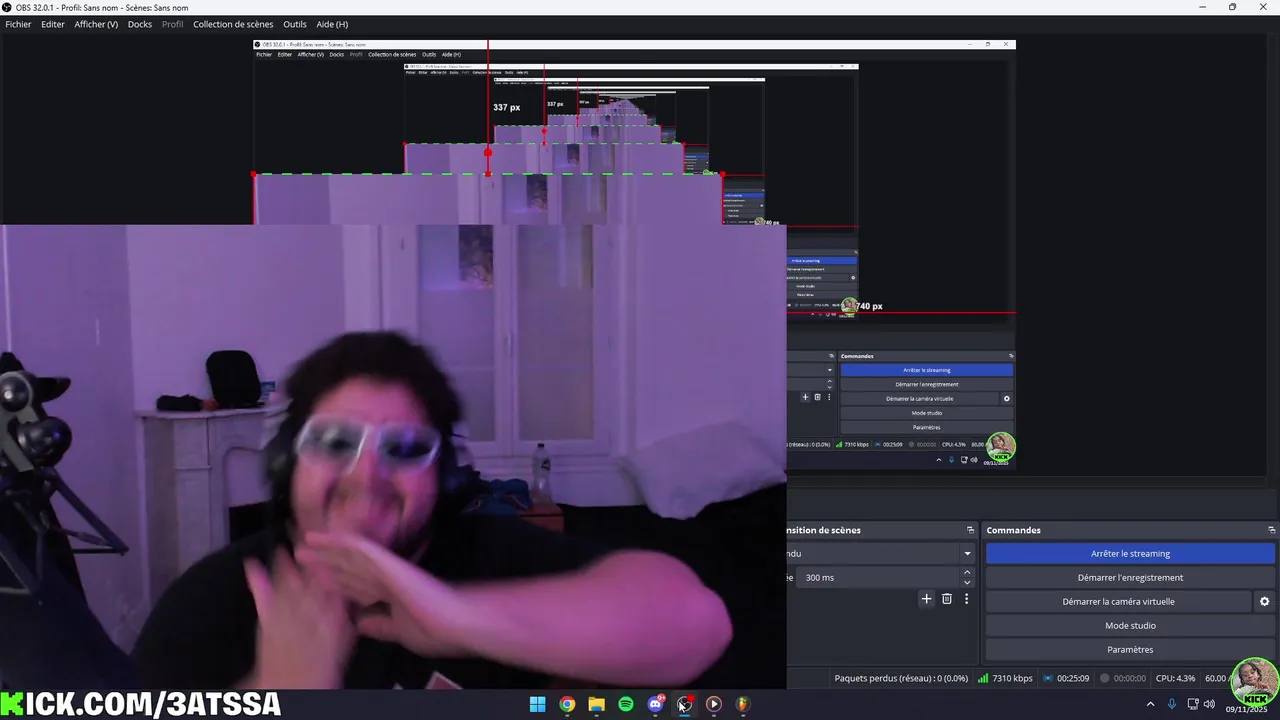Open Paramètres from the Commandes dock
The width and height of the screenshot is (1280, 720).
(1130, 649)
